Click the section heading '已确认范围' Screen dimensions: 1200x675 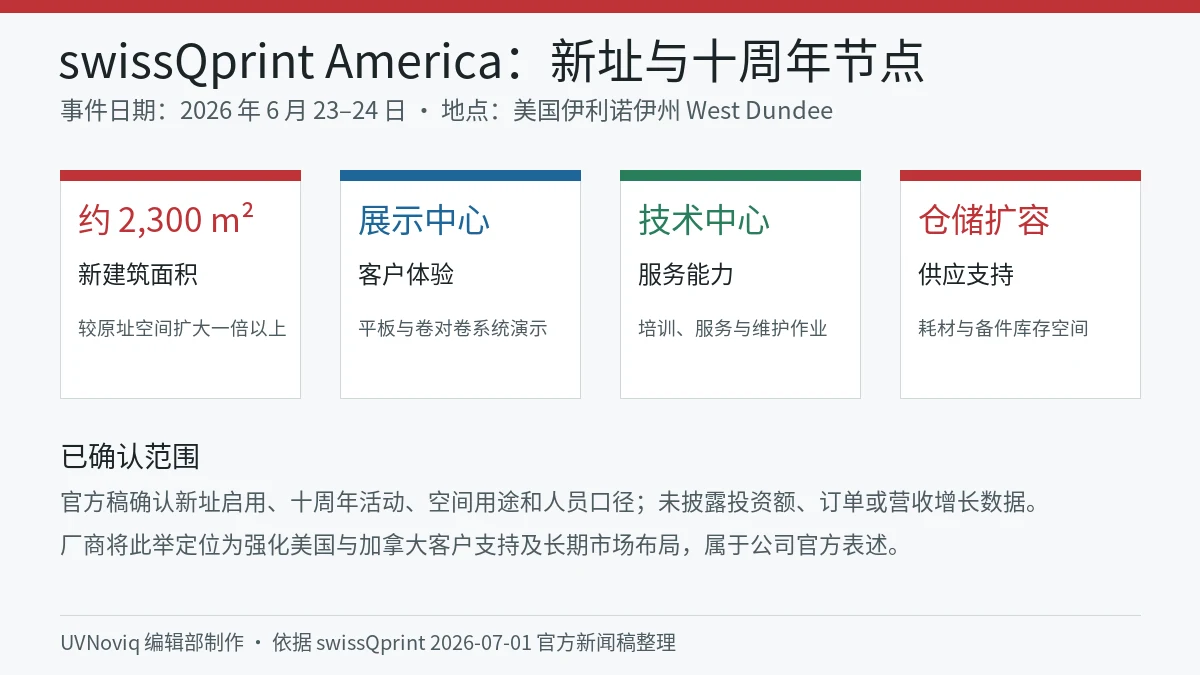pyautogui.click(x=130, y=456)
